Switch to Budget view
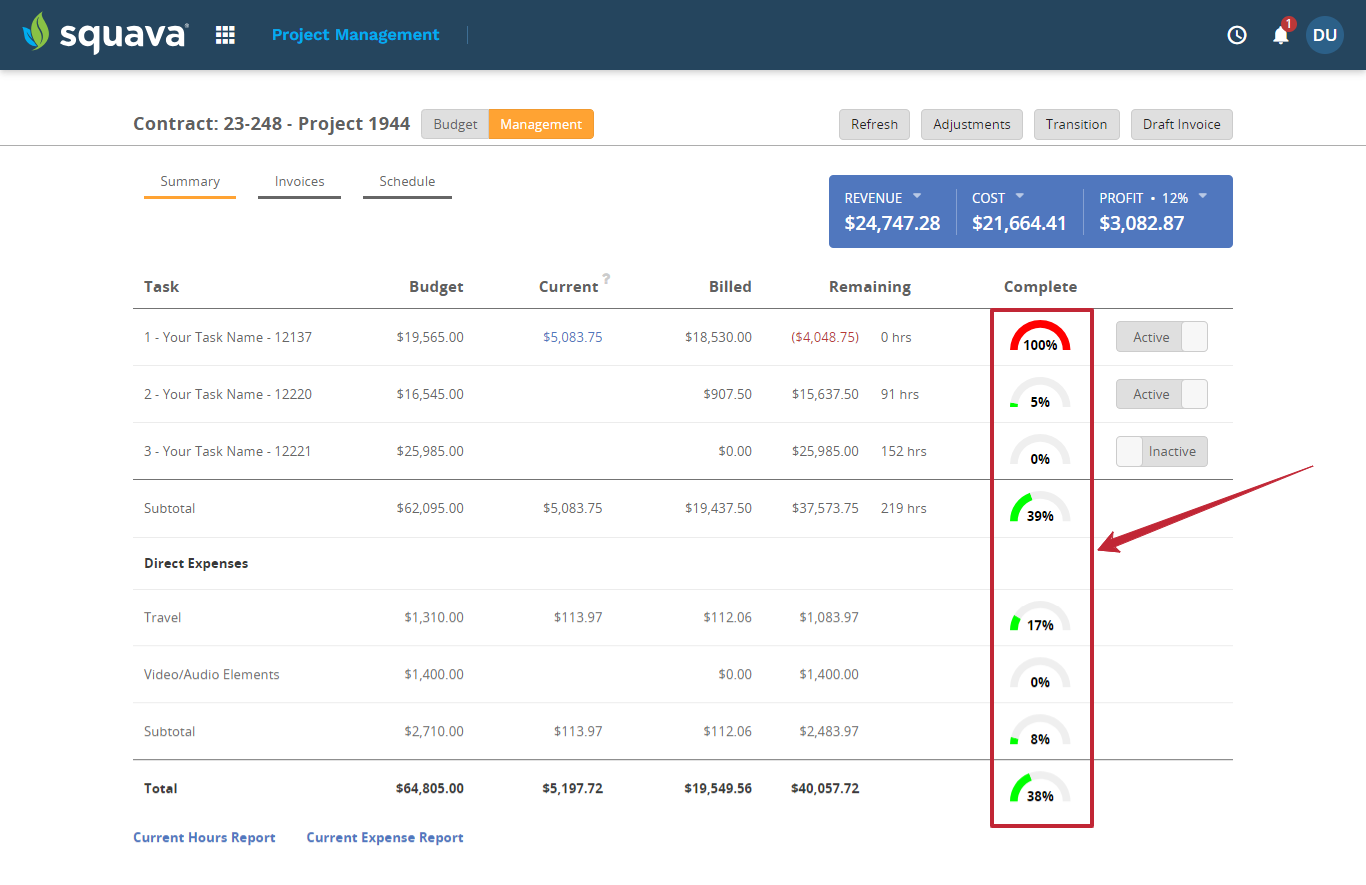Screen dimensions: 1366x885 click(455, 124)
